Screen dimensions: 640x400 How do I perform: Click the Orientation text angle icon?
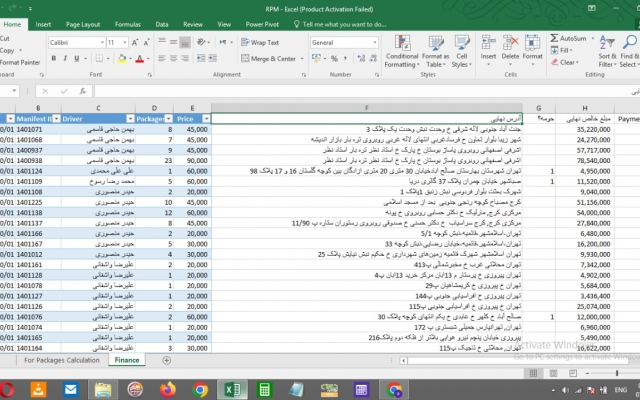[x=201, y=42]
